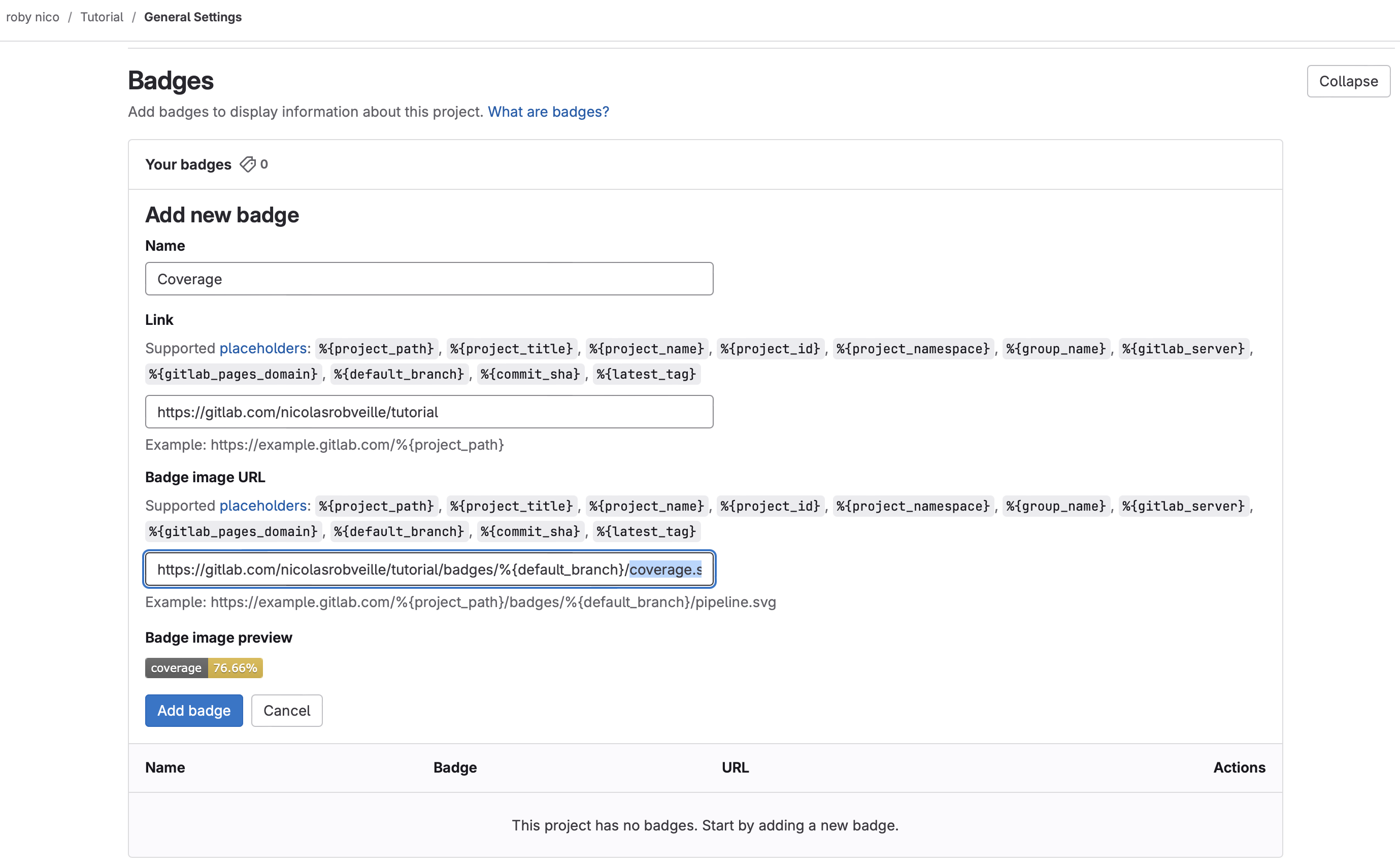Click the roby nico breadcrumb
Screen dimensions: 1400x868
pyautogui.click(x=32, y=17)
